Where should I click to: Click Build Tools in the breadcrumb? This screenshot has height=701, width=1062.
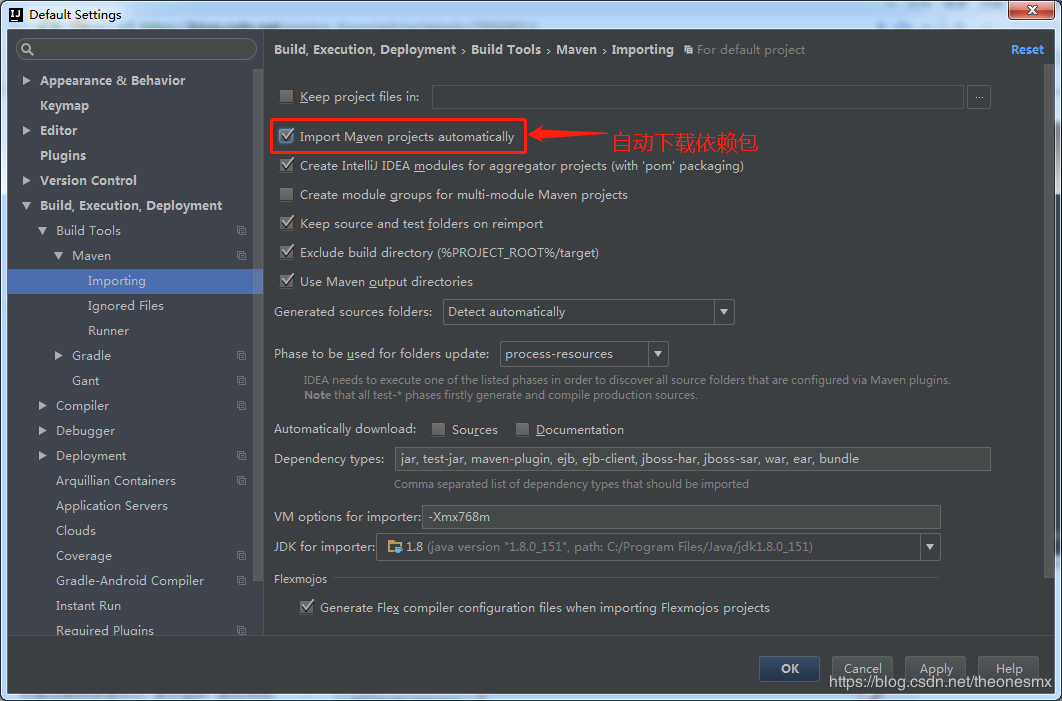506,50
